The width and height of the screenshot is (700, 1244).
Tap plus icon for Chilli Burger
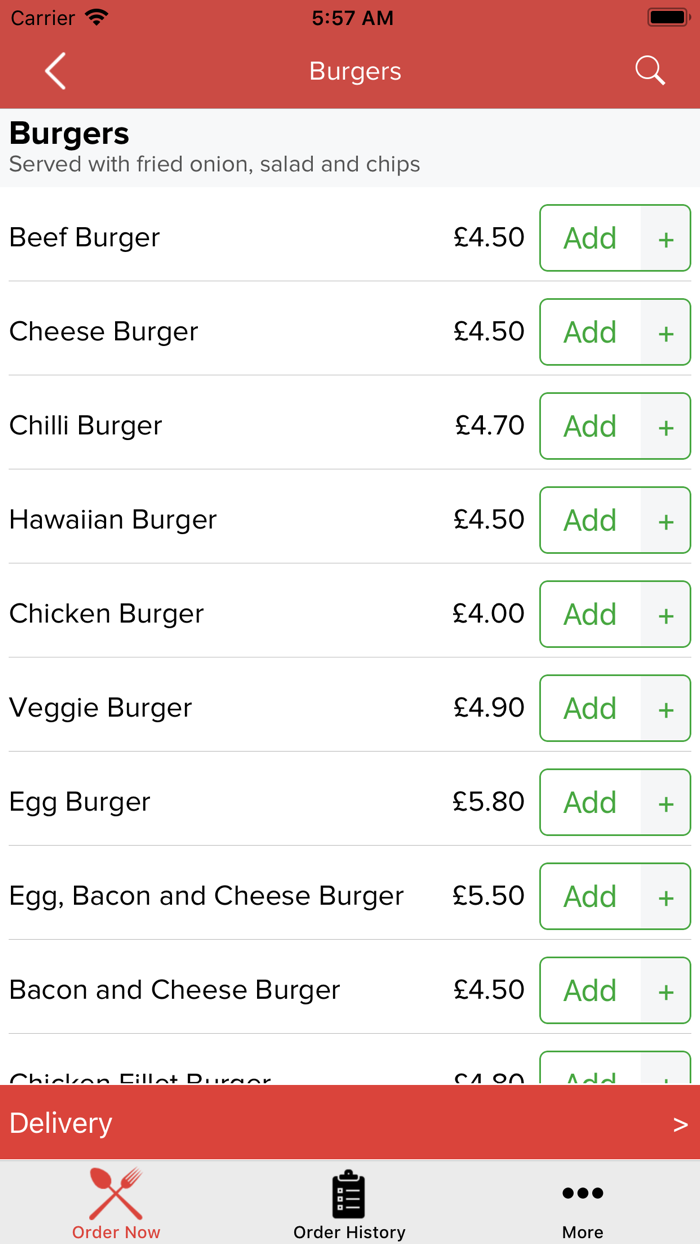tap(666, 427)
